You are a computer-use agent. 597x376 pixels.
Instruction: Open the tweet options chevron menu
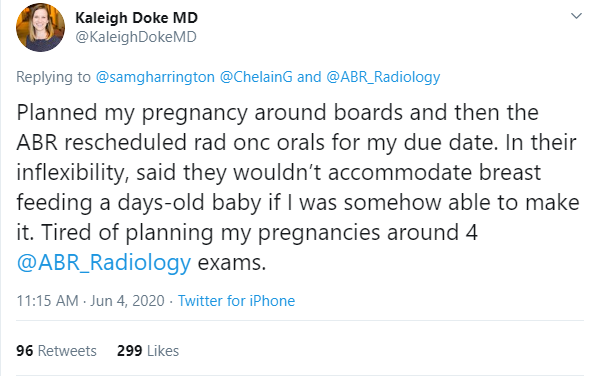(x=576, y=16)
